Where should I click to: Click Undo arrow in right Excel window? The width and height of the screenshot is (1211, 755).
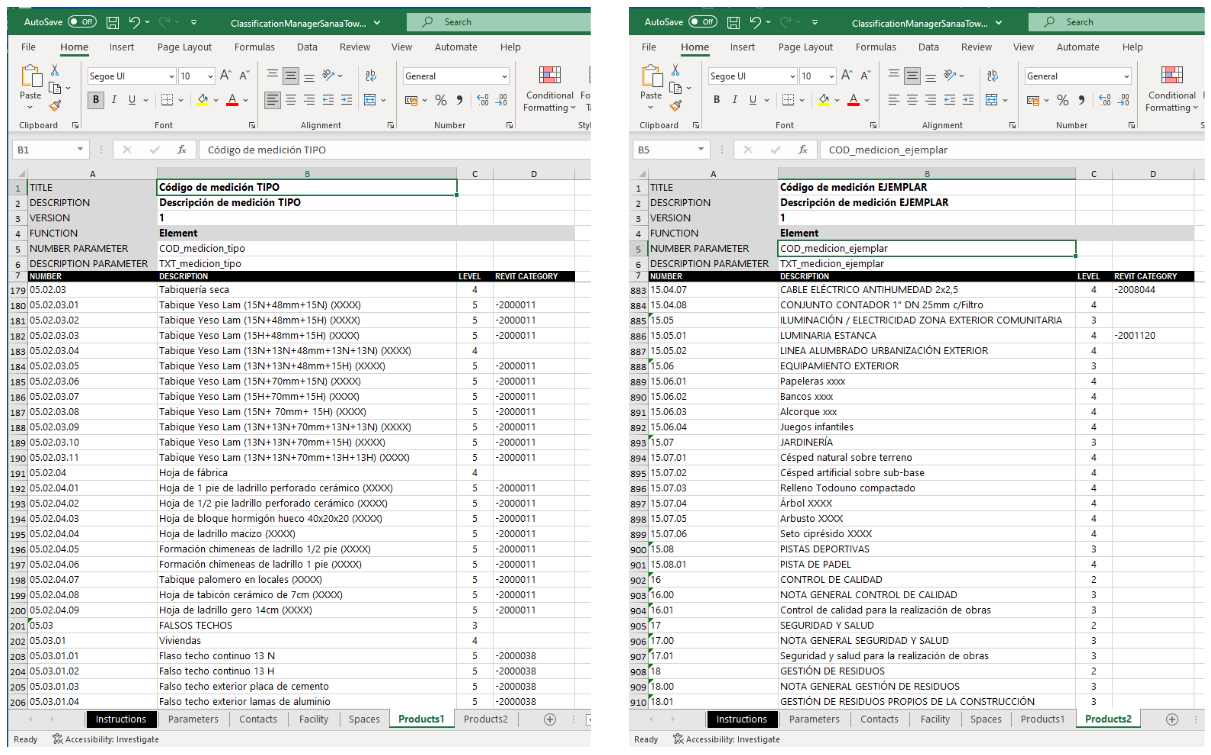[x=757, y=21]
